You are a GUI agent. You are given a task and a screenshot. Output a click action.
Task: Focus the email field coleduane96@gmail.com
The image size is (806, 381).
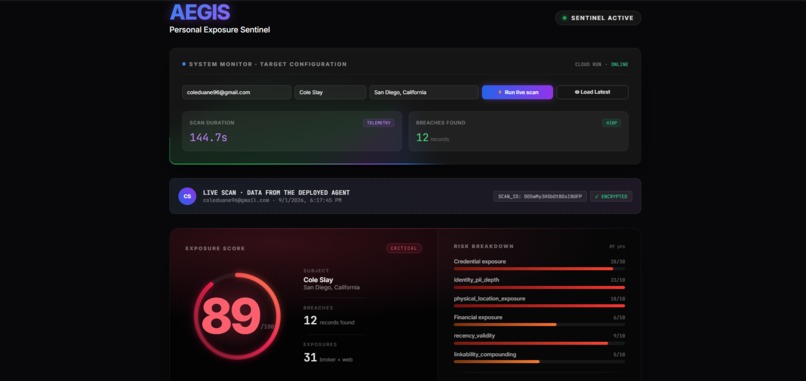tap(236, 93)
